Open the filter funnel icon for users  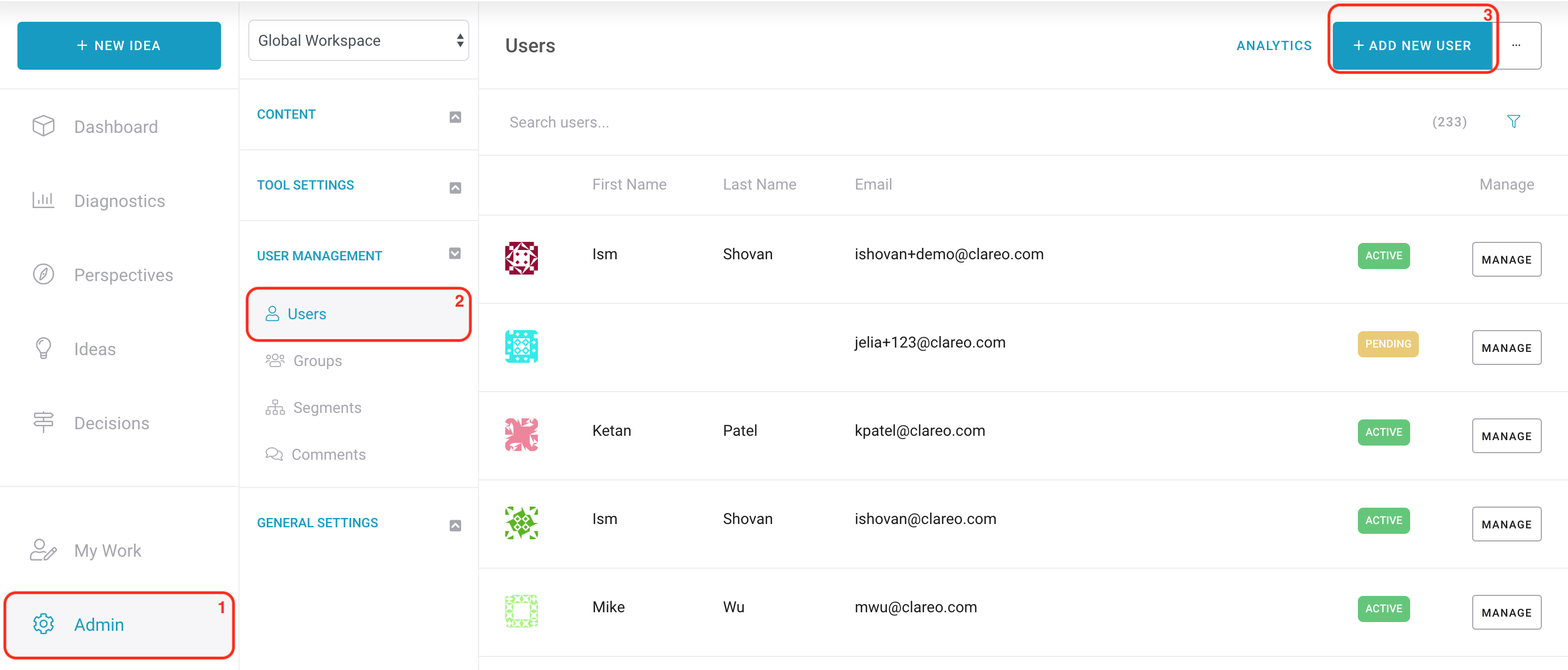1513,122
